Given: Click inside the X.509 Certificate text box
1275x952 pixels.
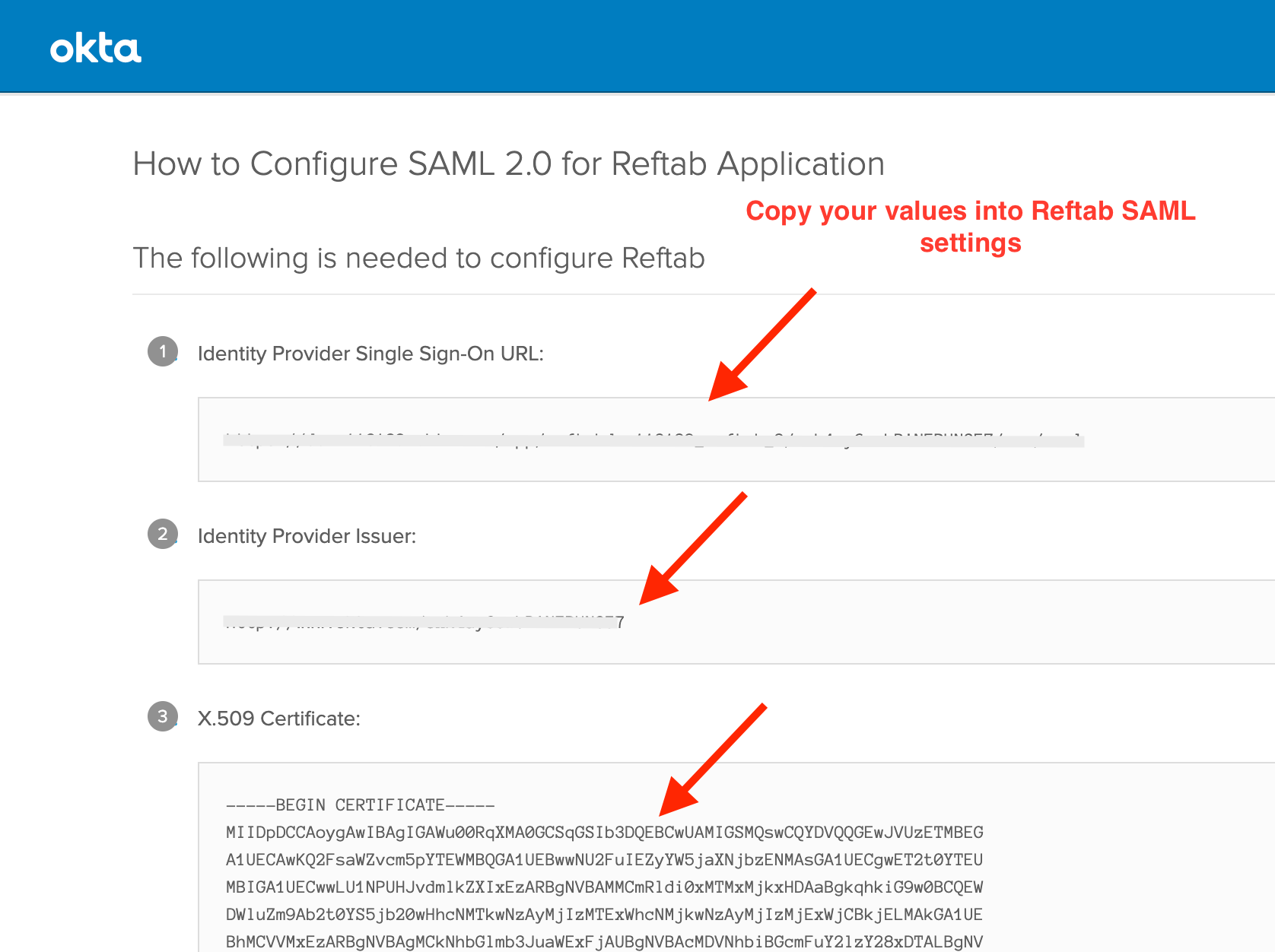Looking at the screenshot, I should click(x=736, y=857).
